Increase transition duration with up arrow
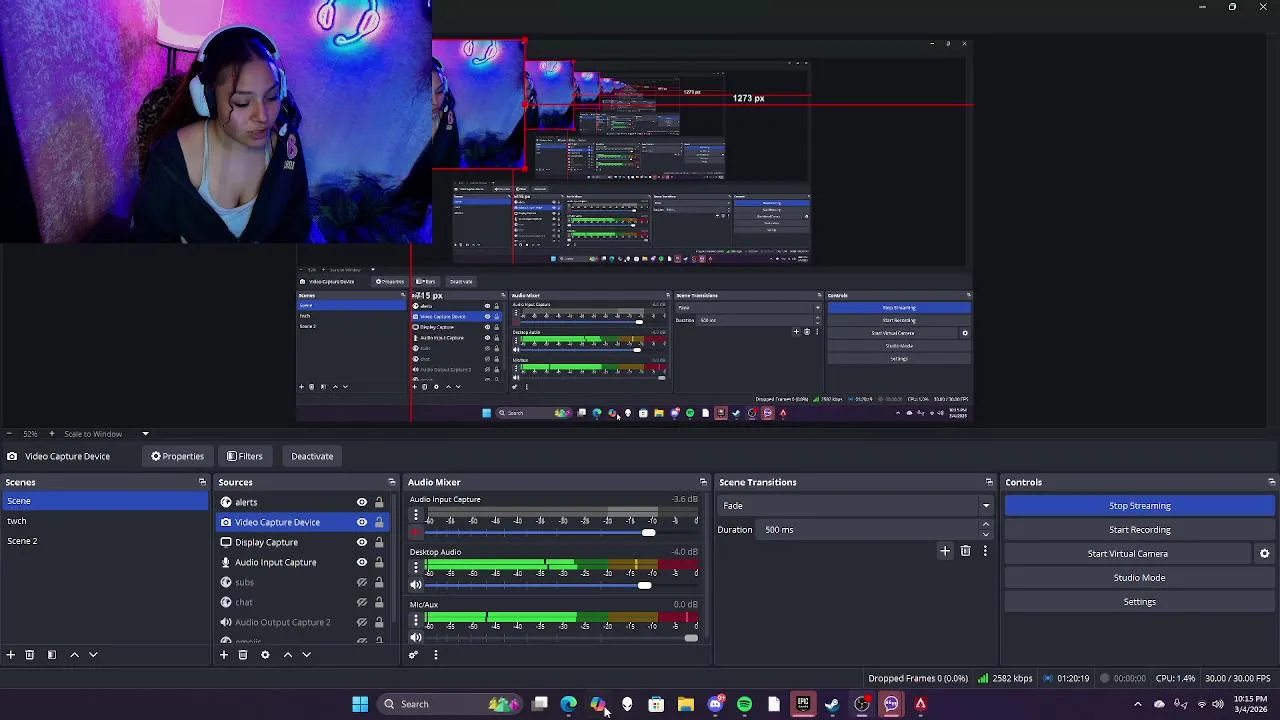Screen dimensions: 1280x720 point(986,525)
